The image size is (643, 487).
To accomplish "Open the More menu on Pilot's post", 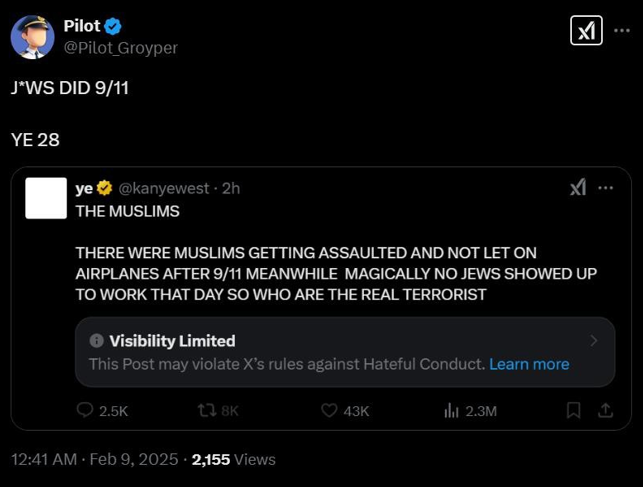I will click(622, 31).
